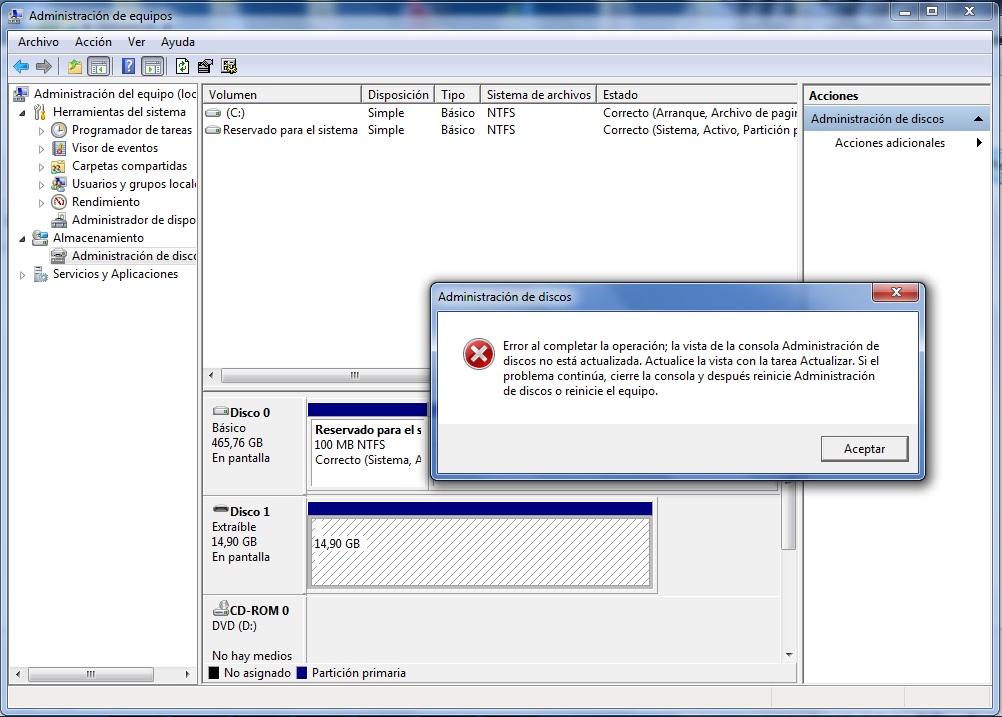Click the Up One Level folder icon
This screenshot has height=717, width=1002.
click(75, 66)
